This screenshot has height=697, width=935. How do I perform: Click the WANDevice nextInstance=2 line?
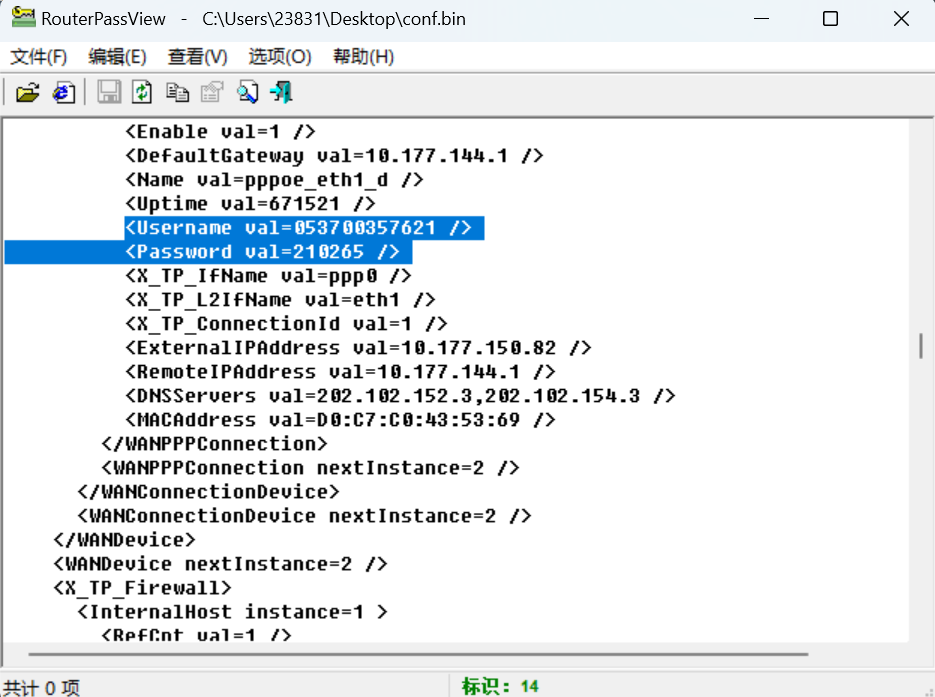point(221,564)
